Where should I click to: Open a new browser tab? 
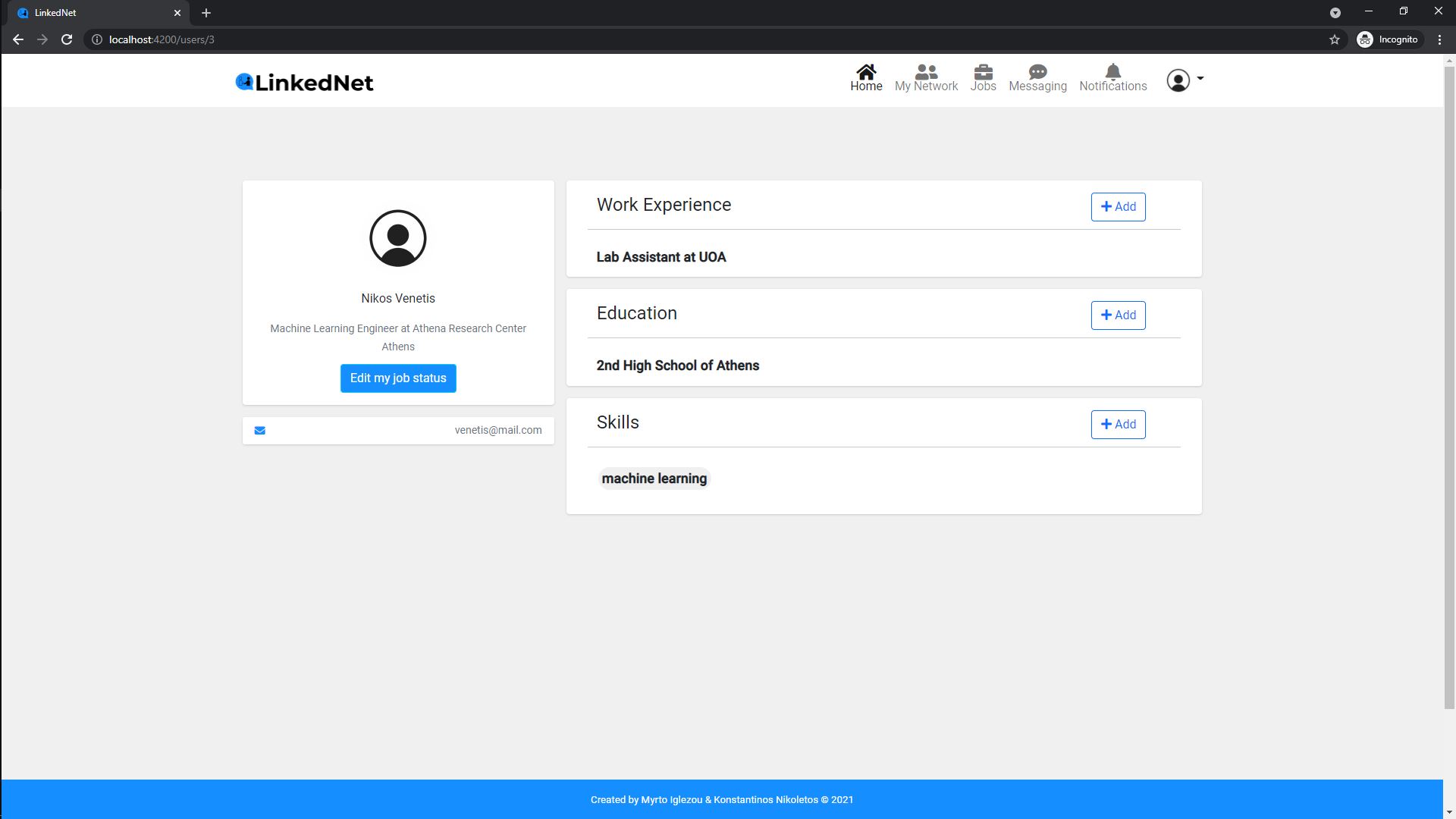(206, 13)
